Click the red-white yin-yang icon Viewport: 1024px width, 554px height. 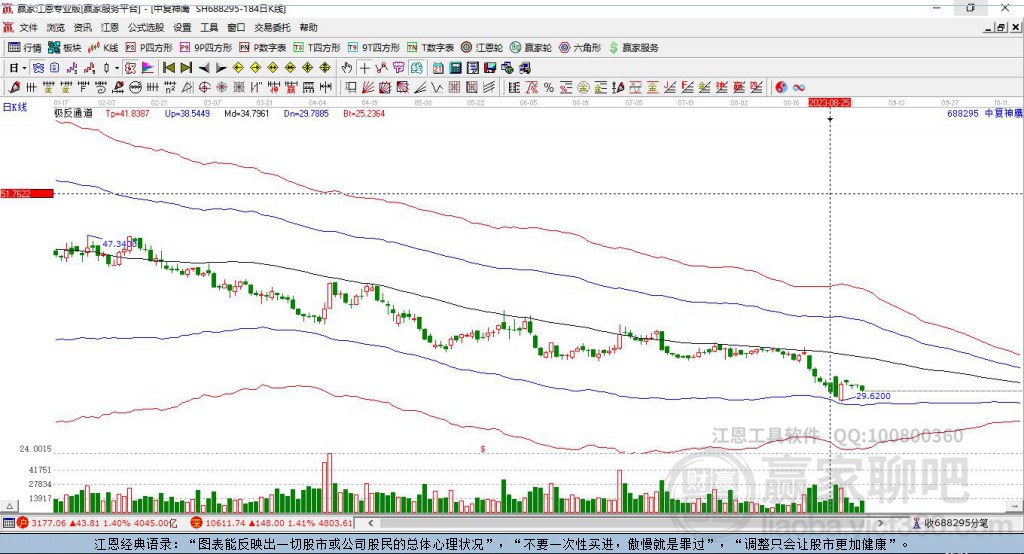pyautogui.click(x=781, y=87)
